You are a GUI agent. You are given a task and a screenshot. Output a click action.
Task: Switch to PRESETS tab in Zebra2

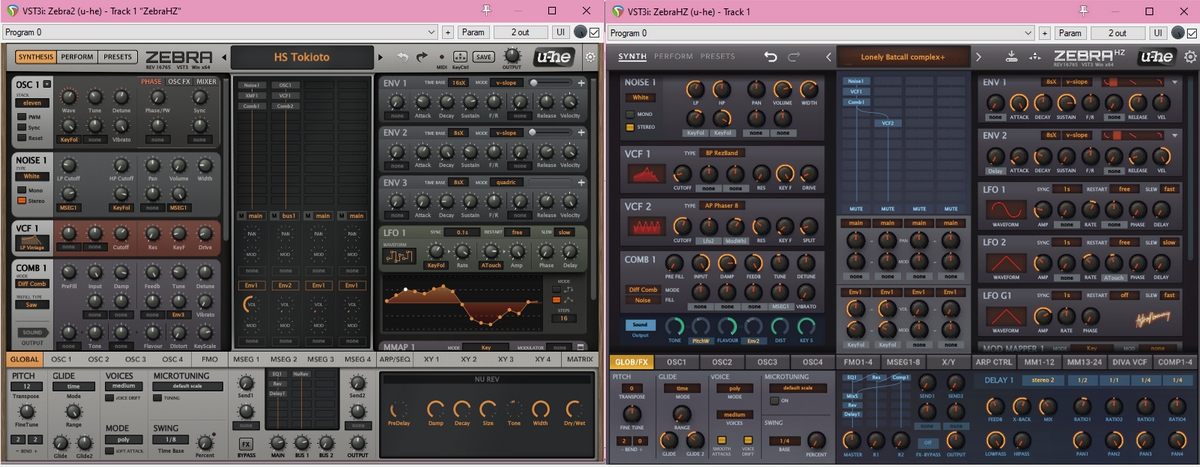coord(118,57)
